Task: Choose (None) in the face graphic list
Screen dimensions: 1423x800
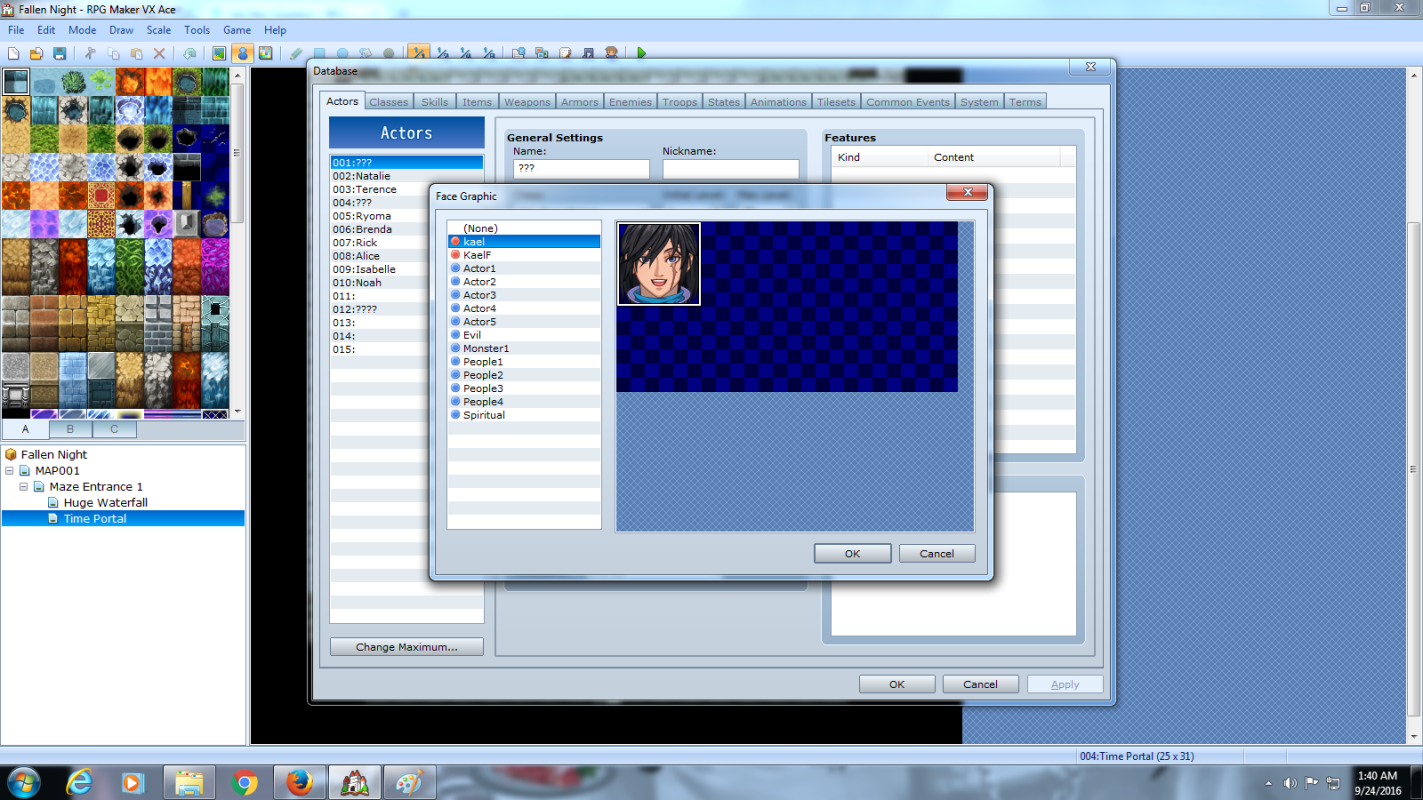Action: 524,228
